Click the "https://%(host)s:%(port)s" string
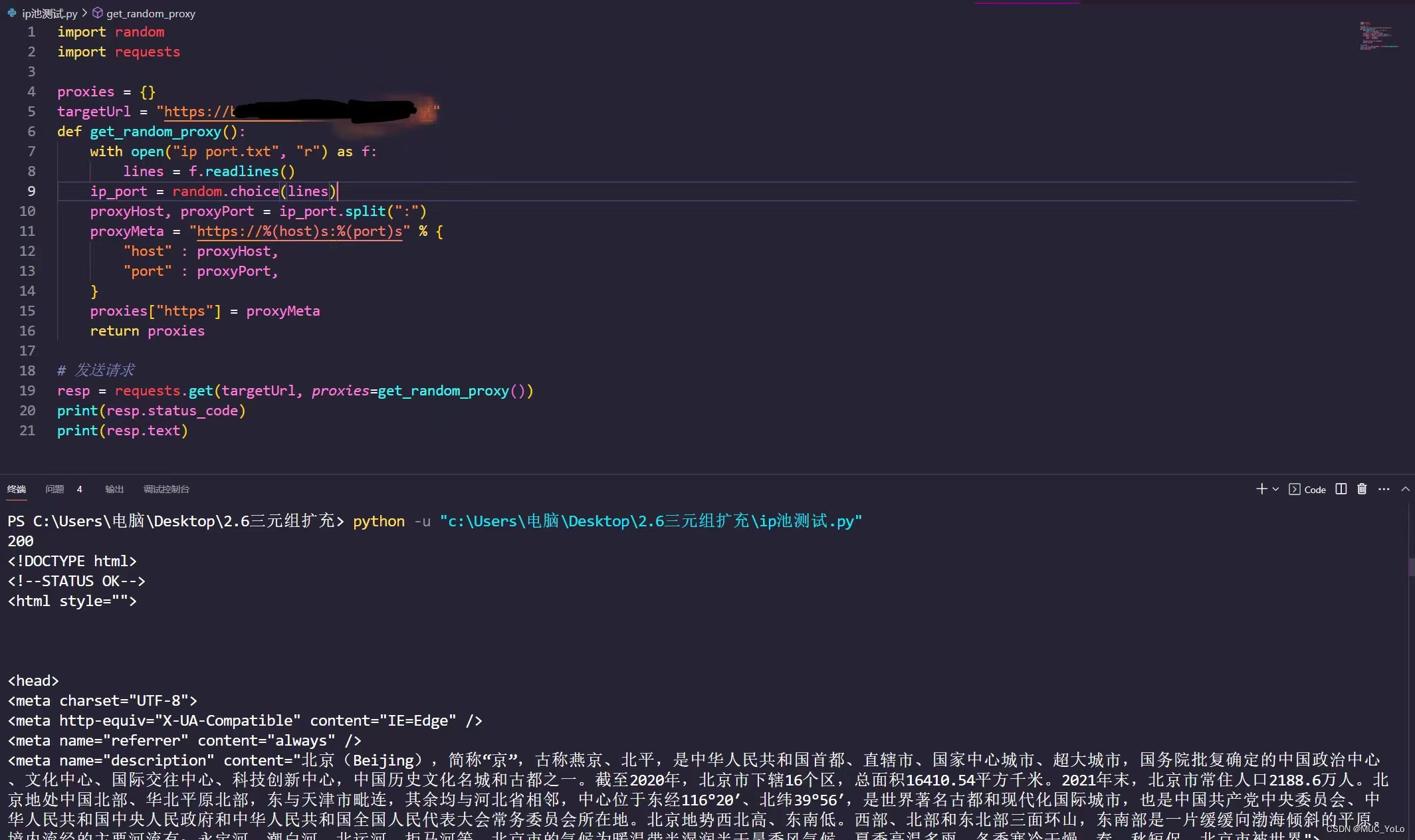 300,231
